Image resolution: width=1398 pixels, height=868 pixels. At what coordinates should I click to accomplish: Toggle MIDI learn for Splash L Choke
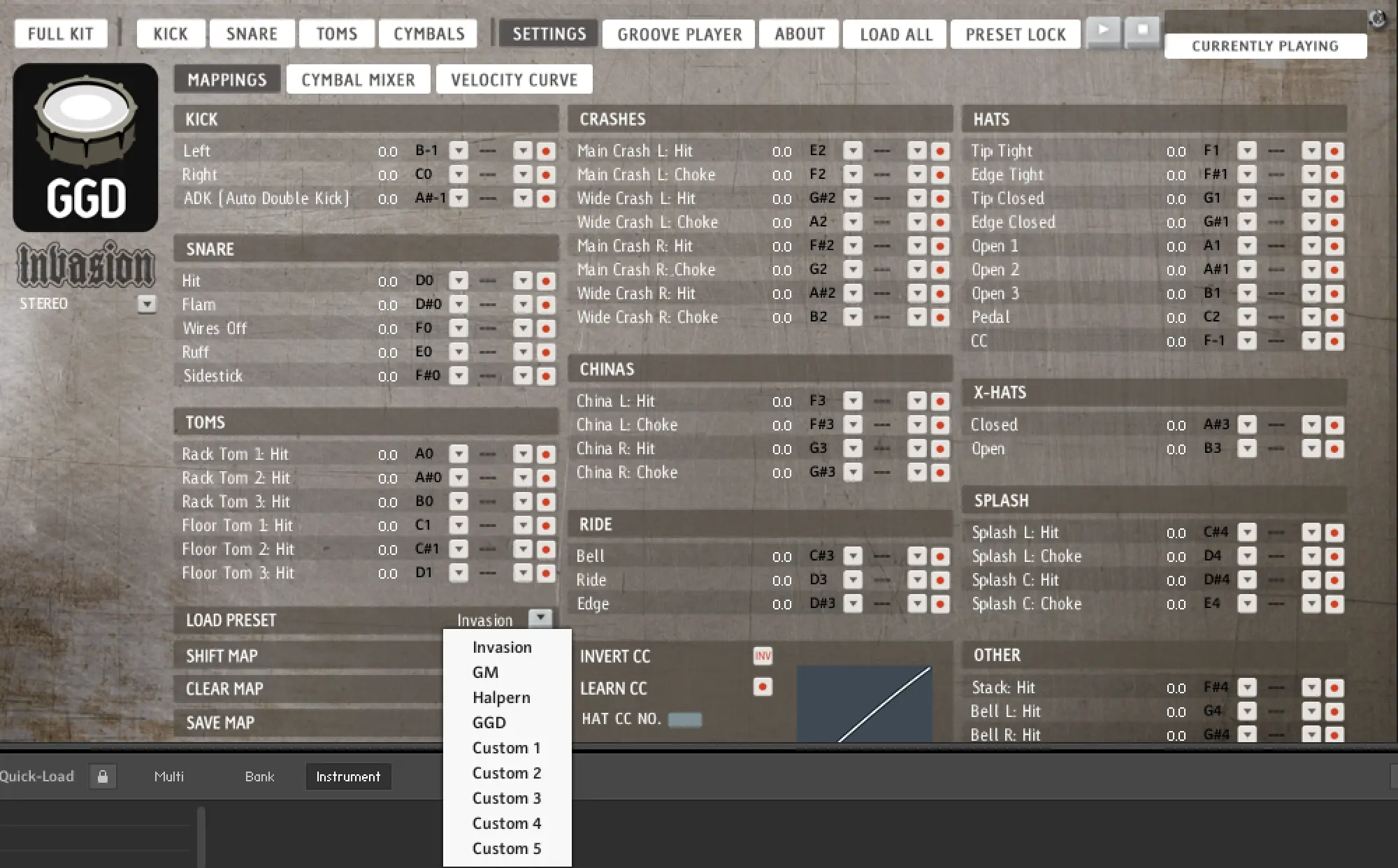1334,556
